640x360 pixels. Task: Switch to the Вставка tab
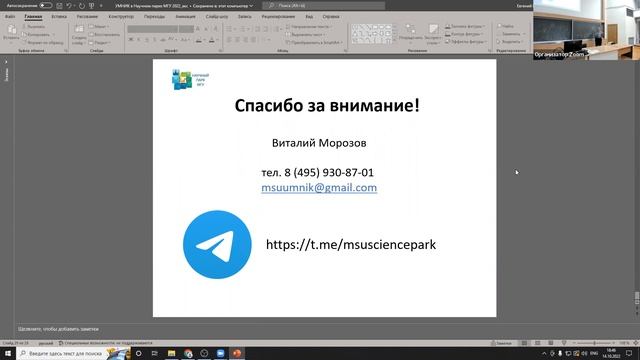point(59,17)
